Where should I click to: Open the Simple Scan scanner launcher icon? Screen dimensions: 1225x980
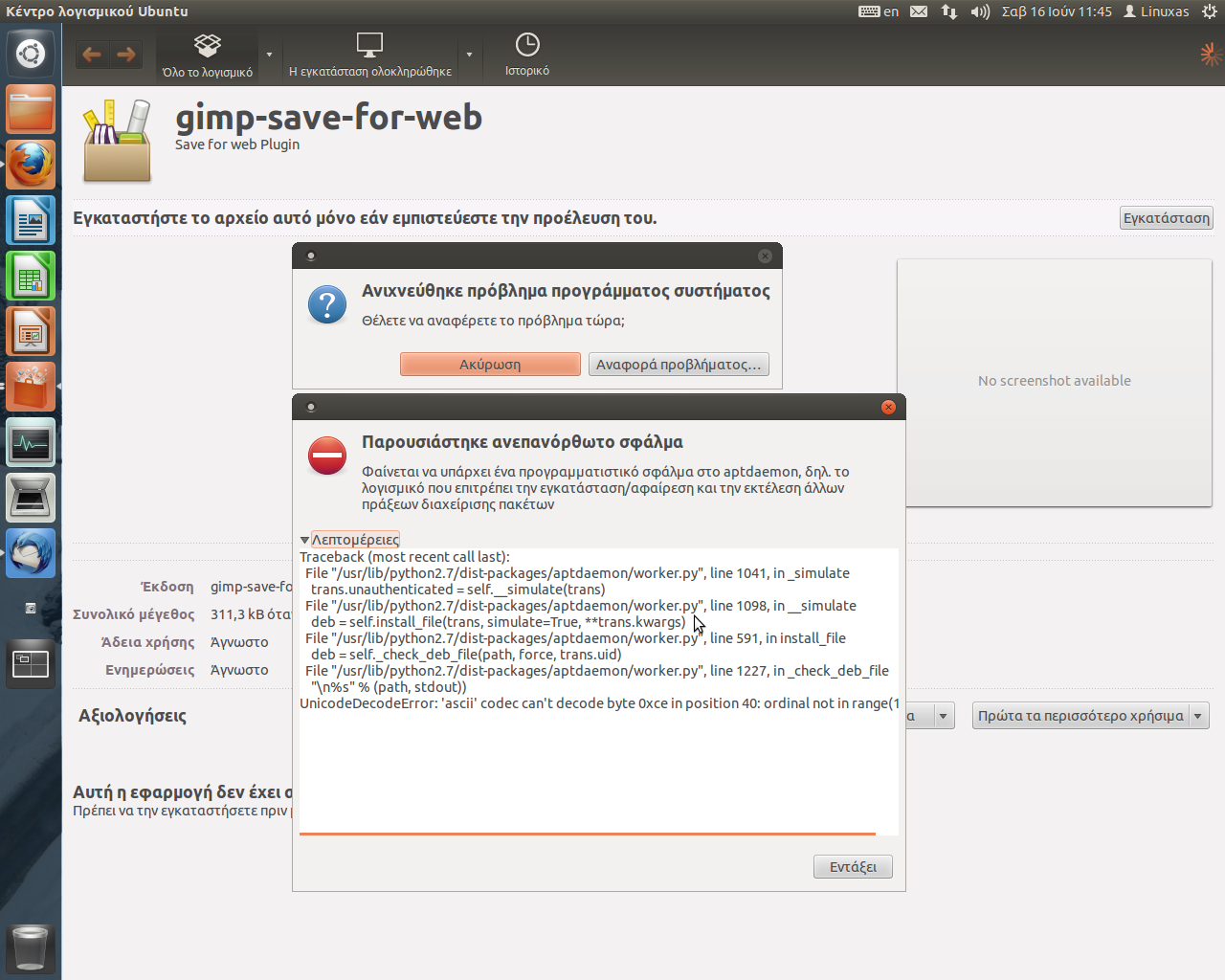pyautogui.click(x=31, y=498)
